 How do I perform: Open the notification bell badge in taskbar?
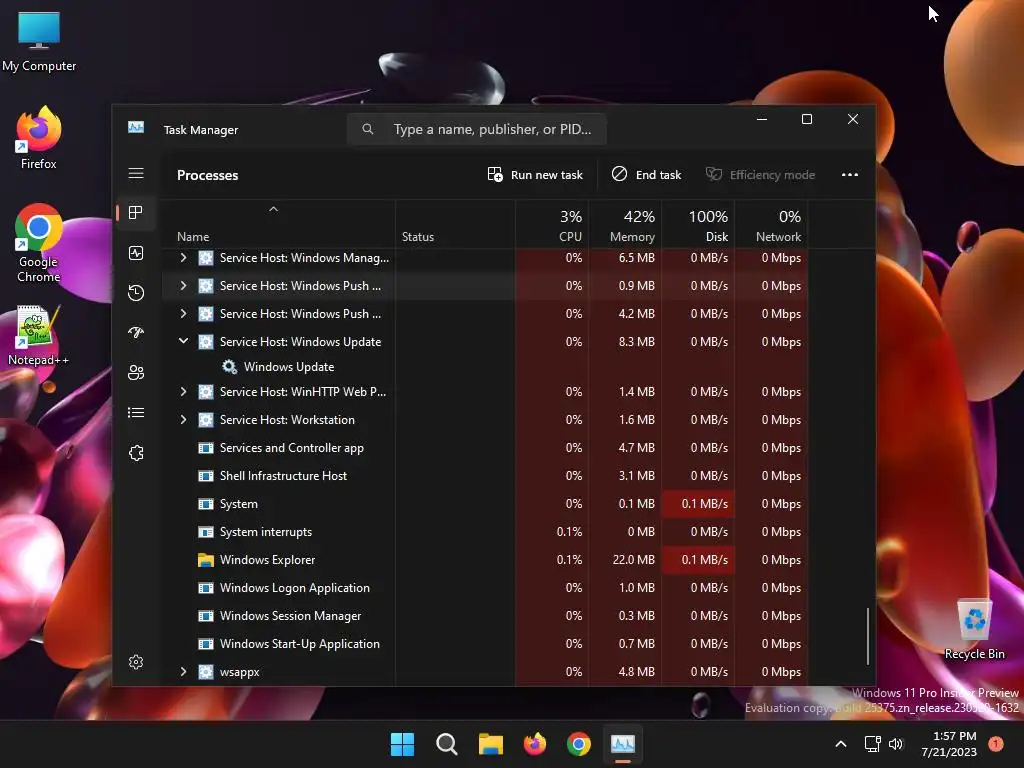pos(996,743)
